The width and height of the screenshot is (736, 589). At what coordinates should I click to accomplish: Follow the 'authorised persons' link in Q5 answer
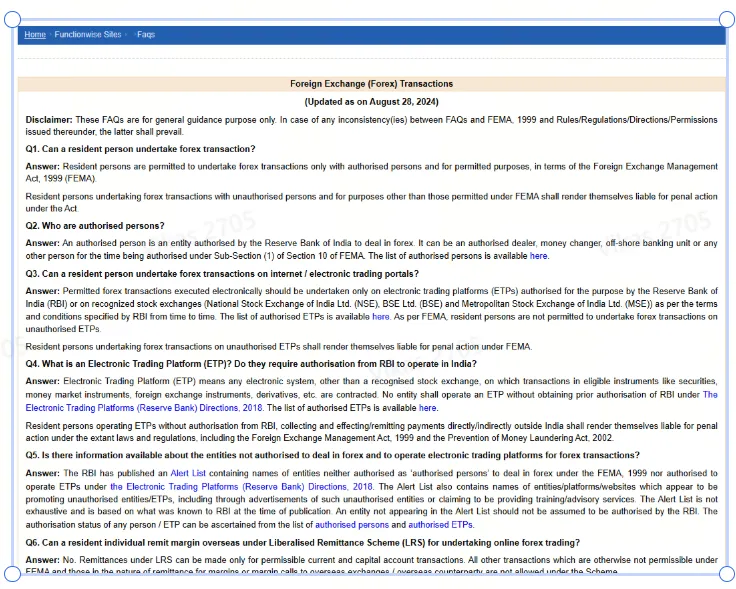click(x=352, y=525)
